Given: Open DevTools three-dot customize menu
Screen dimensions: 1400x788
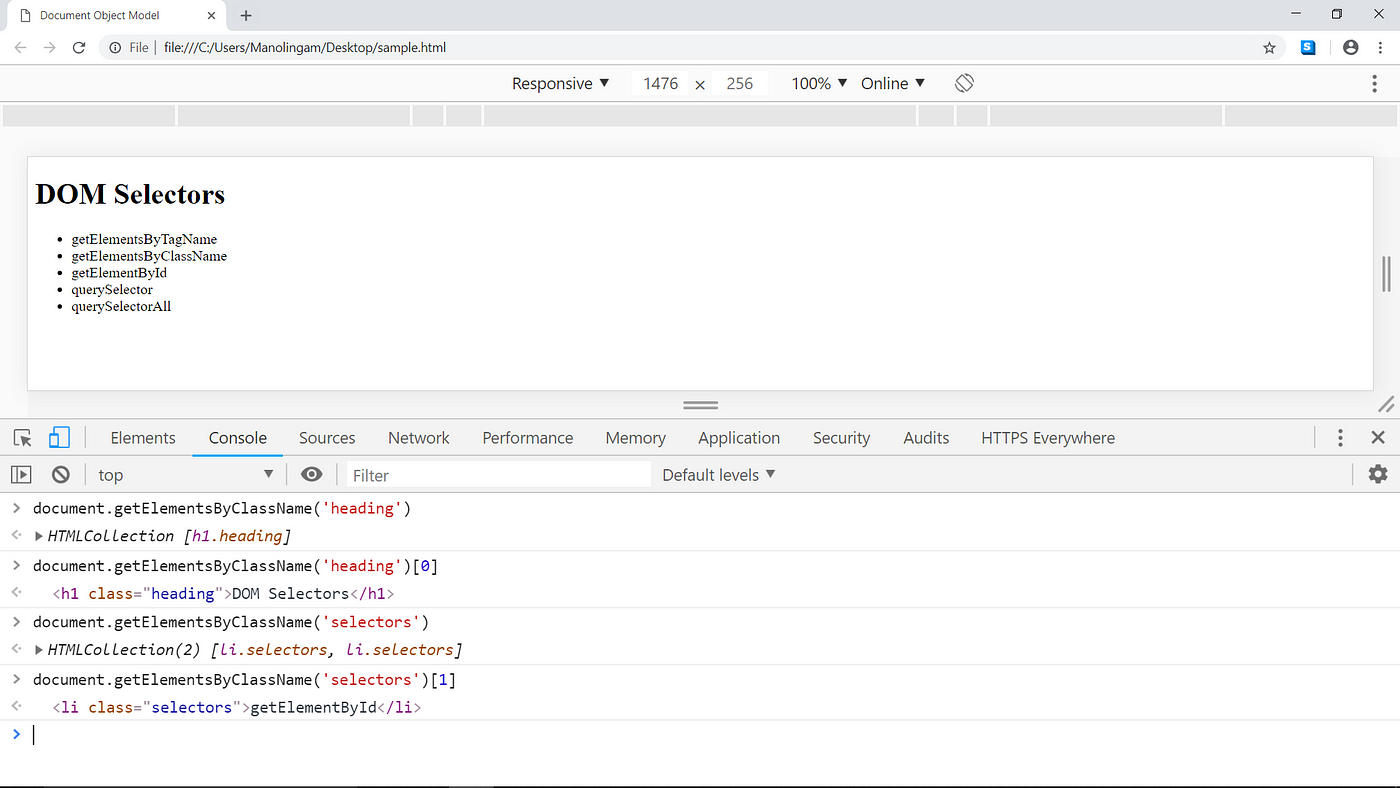Looking at the screenshot, I should pos(1340,438).
